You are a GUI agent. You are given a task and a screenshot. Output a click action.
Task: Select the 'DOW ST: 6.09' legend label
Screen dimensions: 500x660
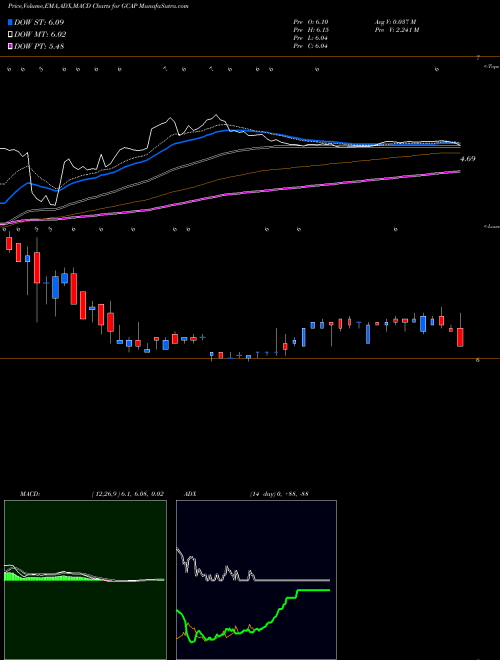(39, 22)
